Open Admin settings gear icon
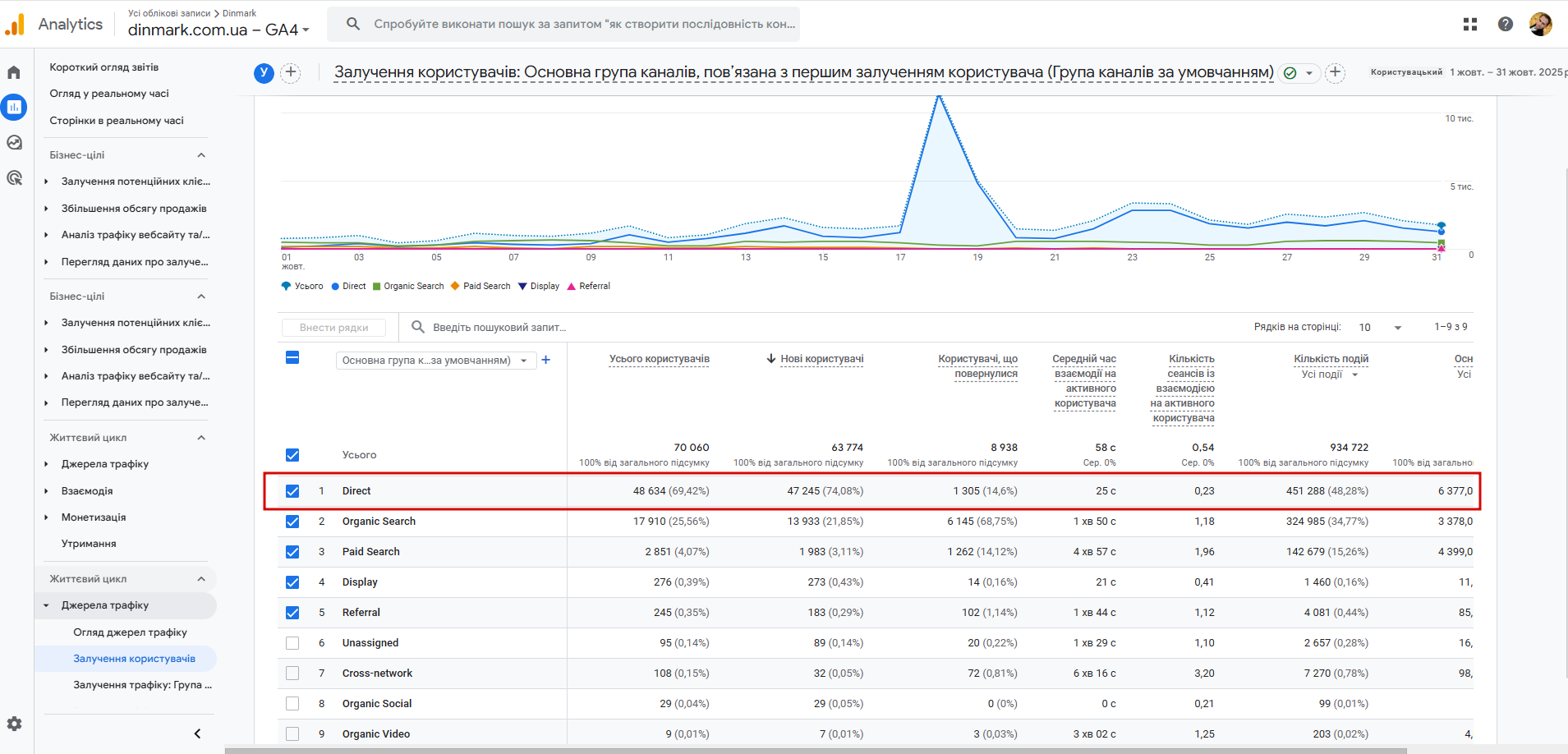 [x=14, y=724]
